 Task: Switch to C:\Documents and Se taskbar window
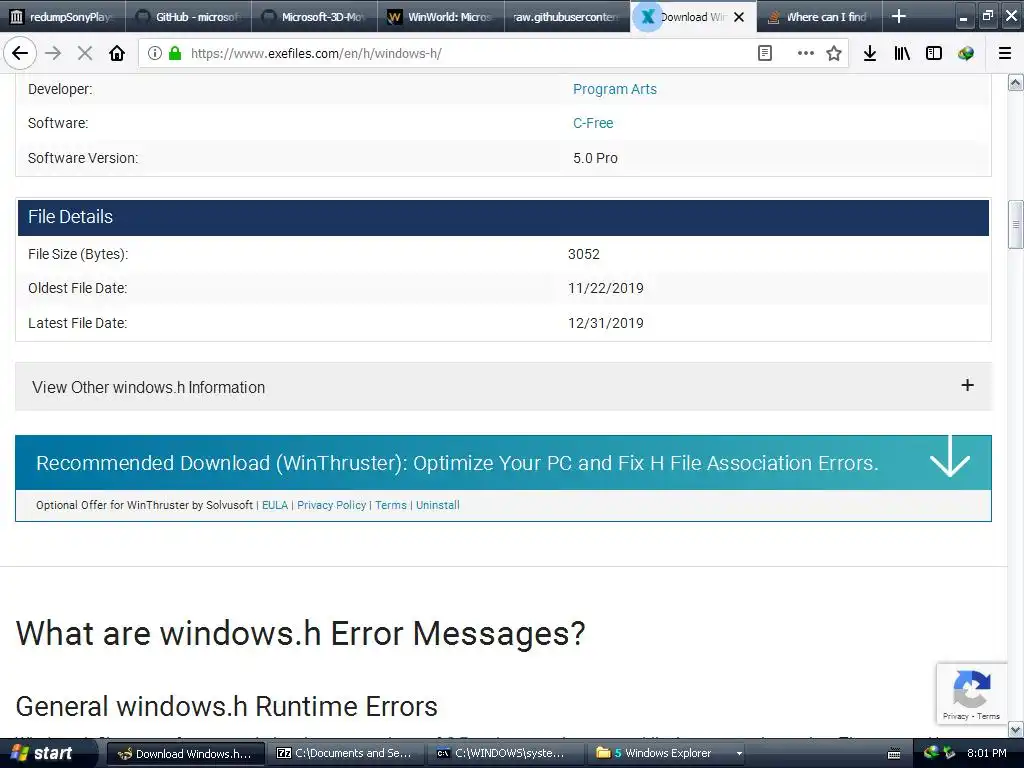345,754
